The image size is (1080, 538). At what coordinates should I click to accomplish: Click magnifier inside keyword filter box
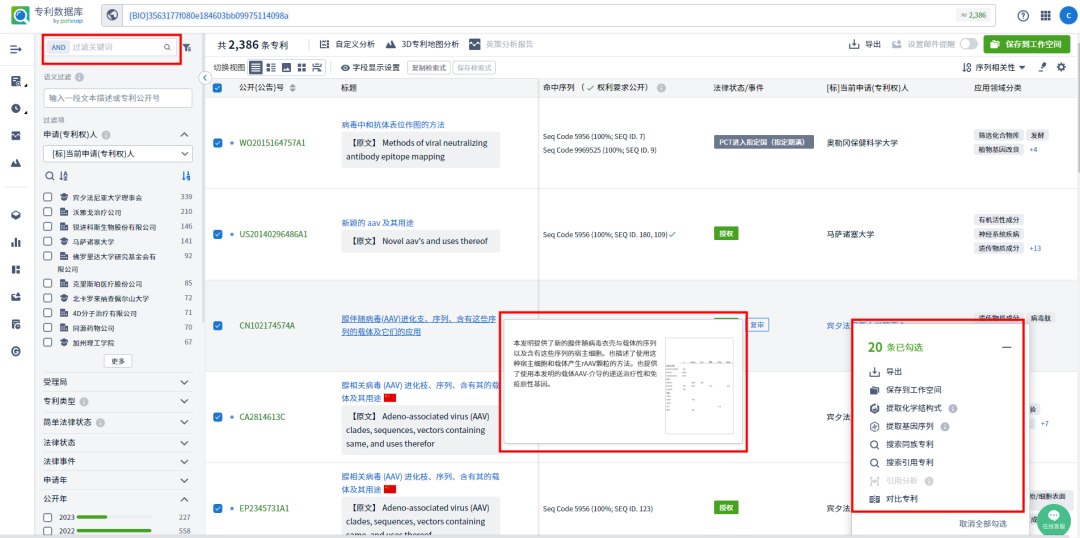coord(167,48)
